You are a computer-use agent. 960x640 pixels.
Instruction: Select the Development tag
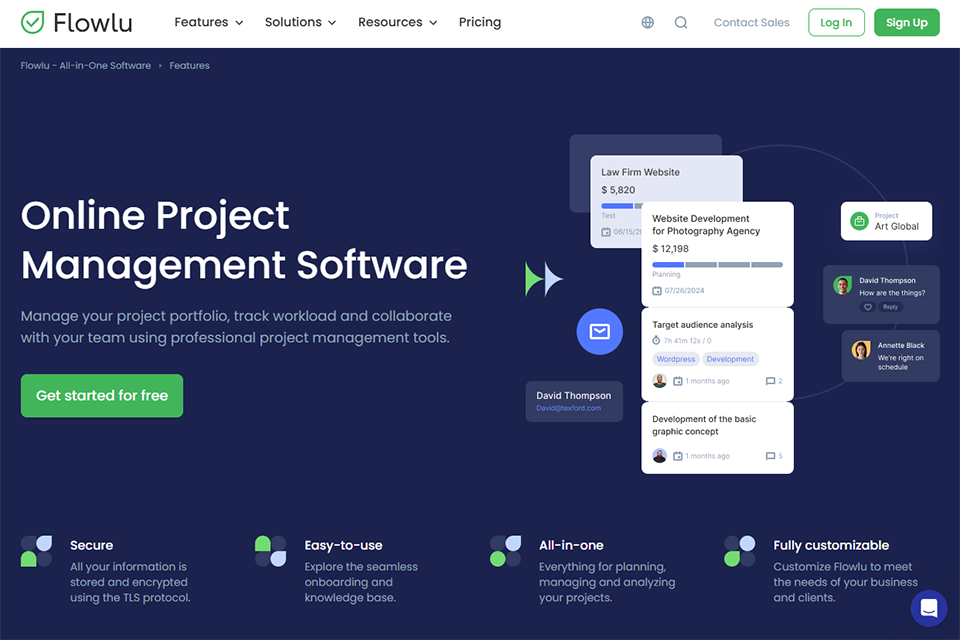(x=730, y=359)
